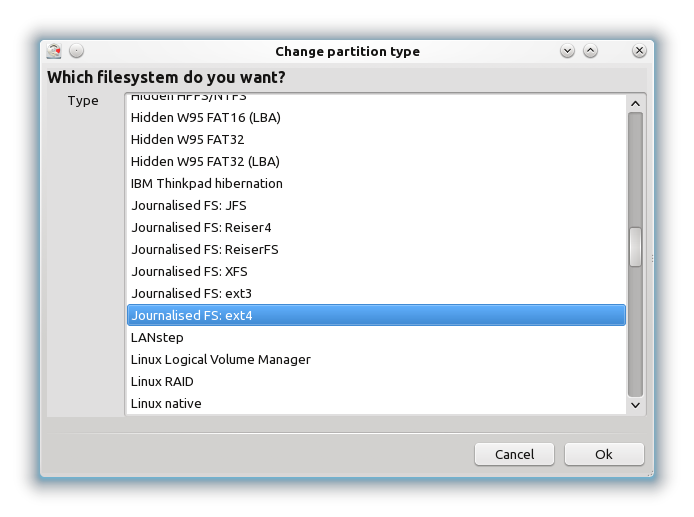Click the application icon in title bar
Viewport: 694px width, 517px height.
click(x=54, y=51)
